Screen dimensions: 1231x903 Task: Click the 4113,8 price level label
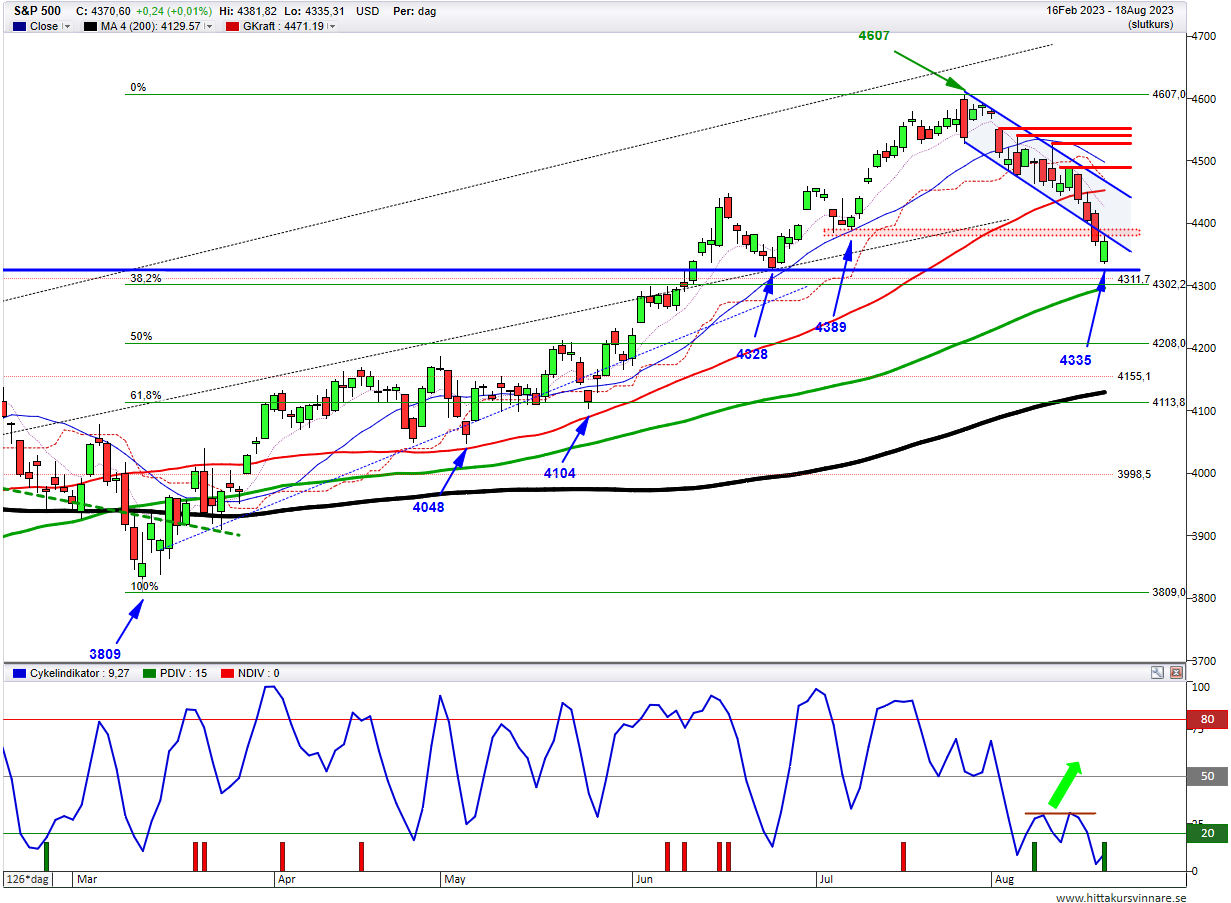1168,403
